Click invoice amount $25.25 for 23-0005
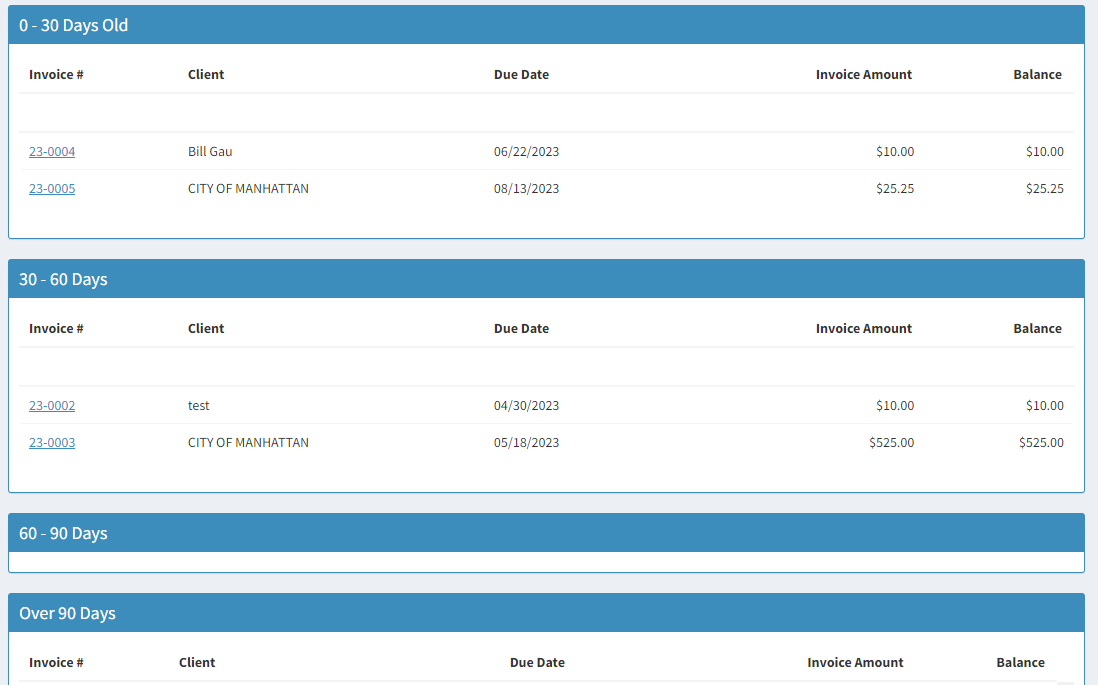 (x=895, y=188)
